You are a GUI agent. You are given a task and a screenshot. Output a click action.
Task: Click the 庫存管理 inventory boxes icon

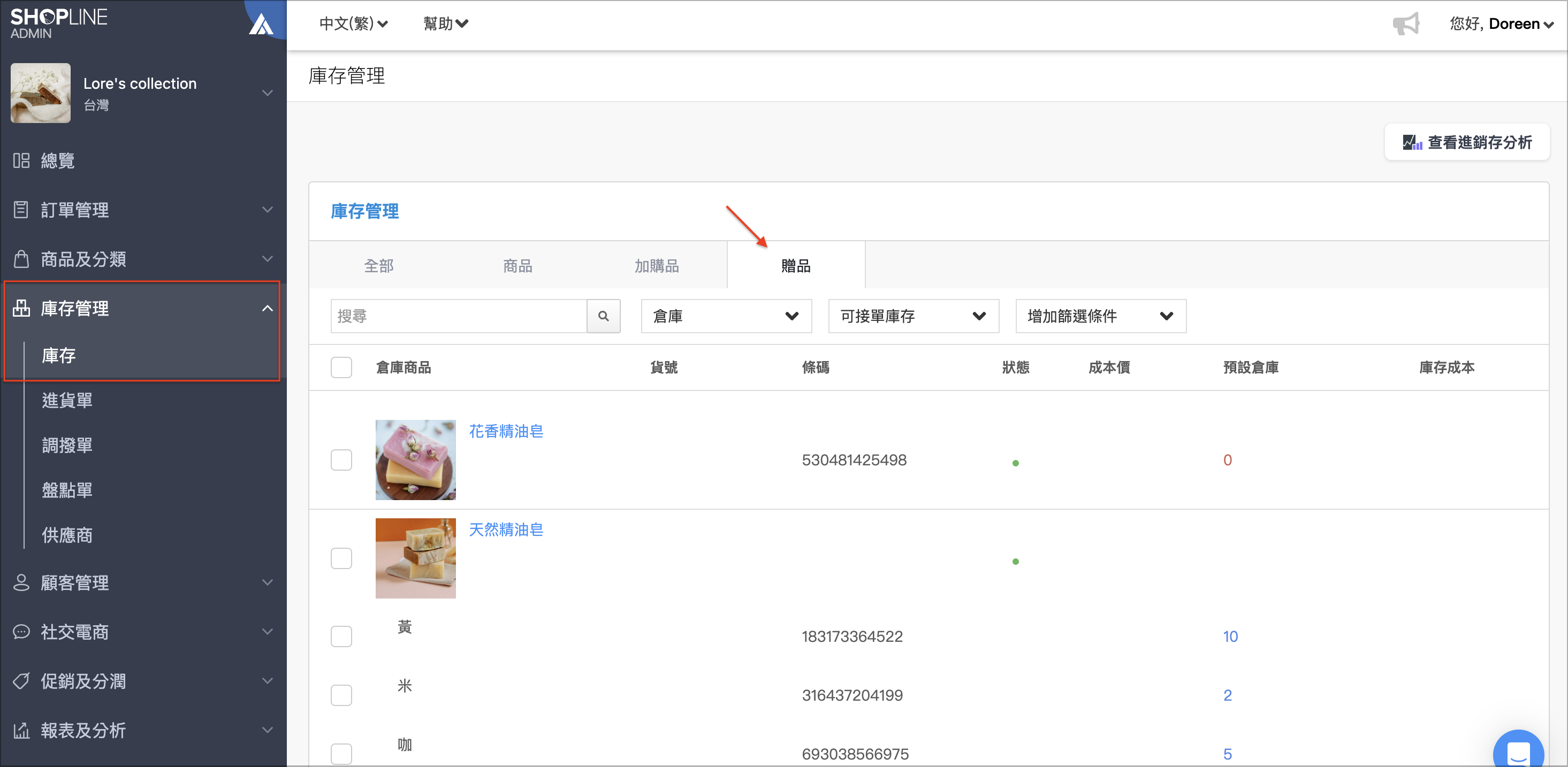pos(21,309)
